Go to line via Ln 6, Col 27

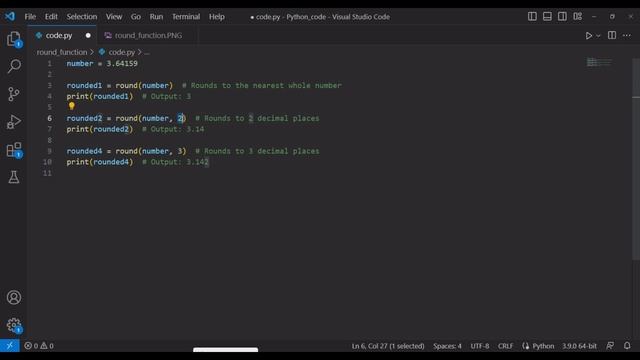point(388,346)
